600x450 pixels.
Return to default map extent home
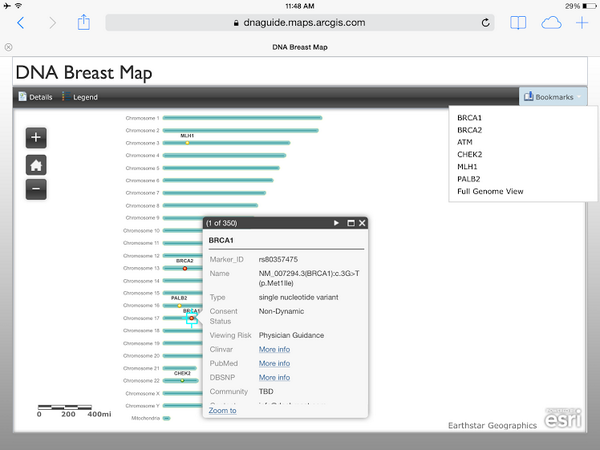36,165
